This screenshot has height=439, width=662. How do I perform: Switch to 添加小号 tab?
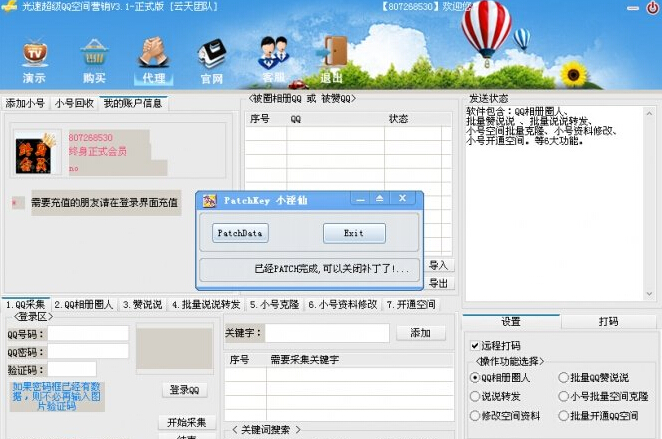(25, 103)
